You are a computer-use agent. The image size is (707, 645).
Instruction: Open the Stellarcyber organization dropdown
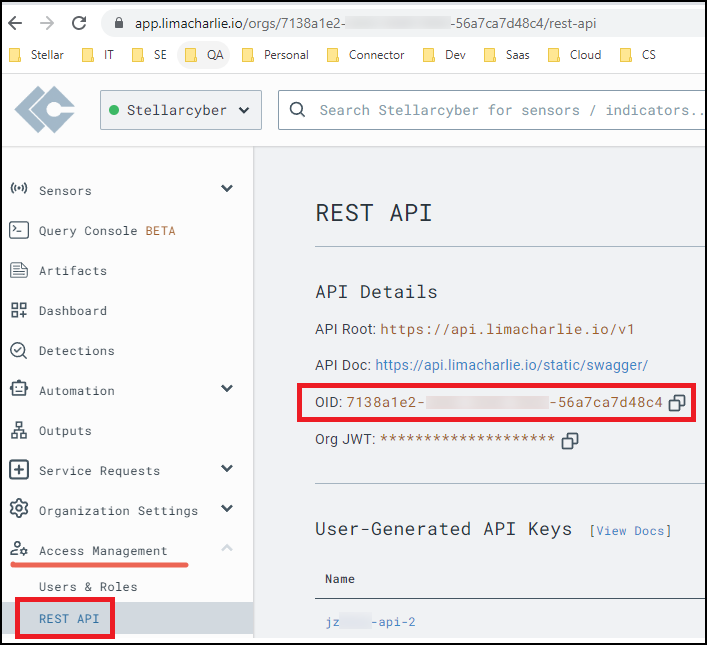pyautogui.click(x=181, y=110)
